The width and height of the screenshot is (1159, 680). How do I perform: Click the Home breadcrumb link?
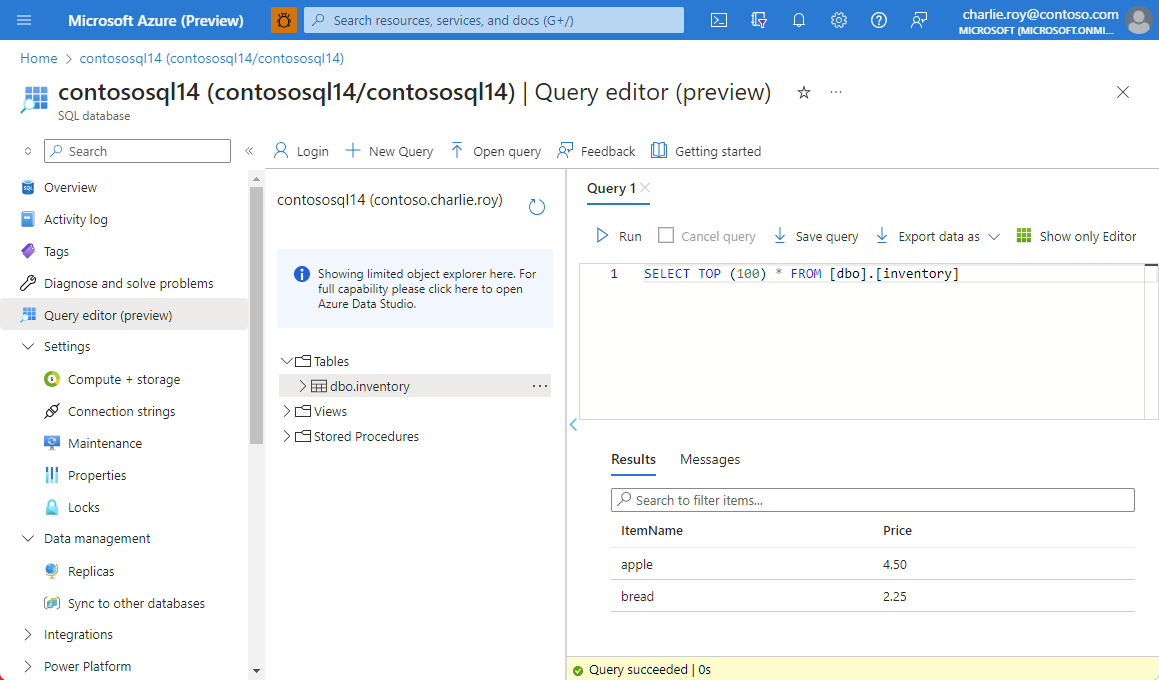tap(39, 59)
